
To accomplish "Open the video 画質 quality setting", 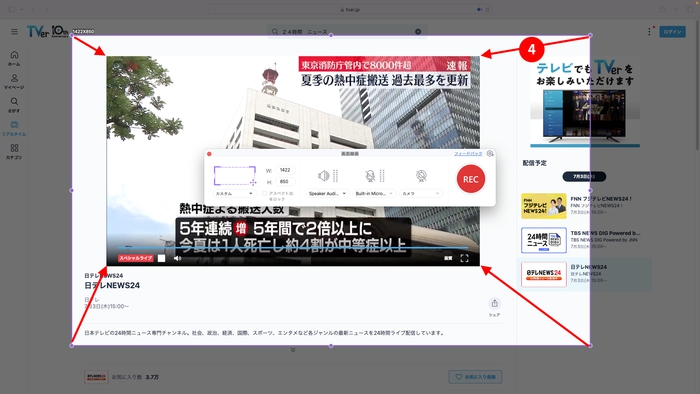I will 448,258.
